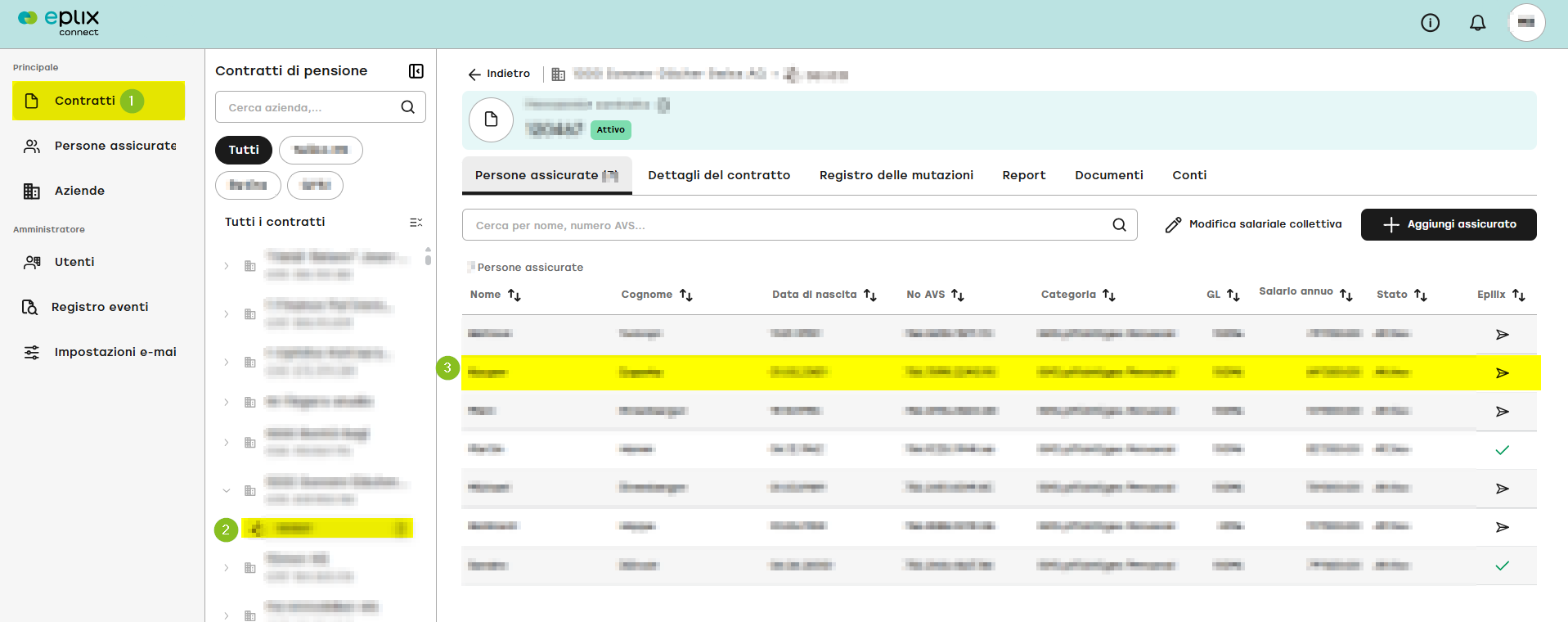Screen dimensions: 1568x622
Task: Open the user avatar menu
Action: pos(1526,23)
